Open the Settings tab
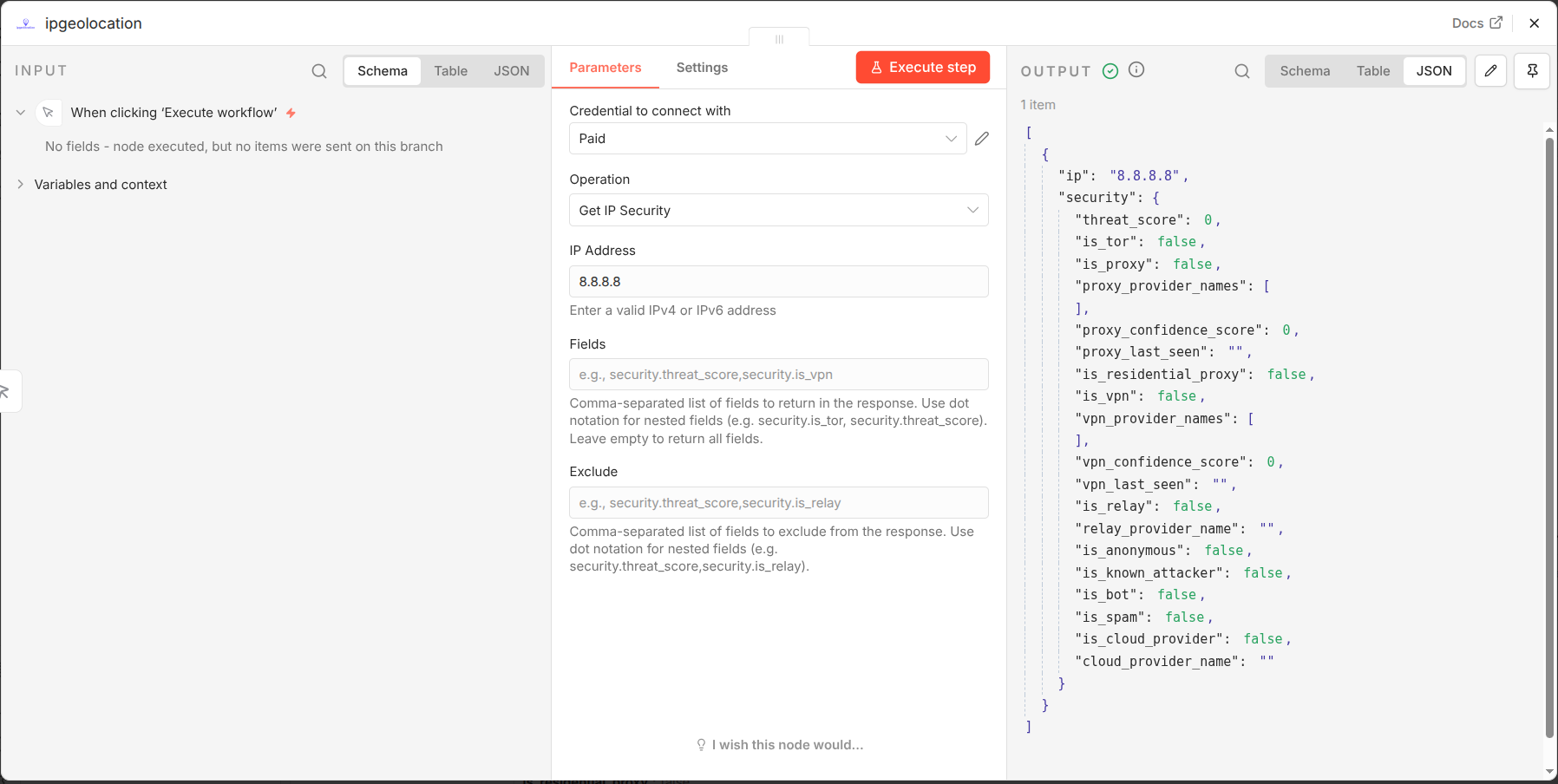Screen dimensions: 1558x784 click(x=702, y=68)
